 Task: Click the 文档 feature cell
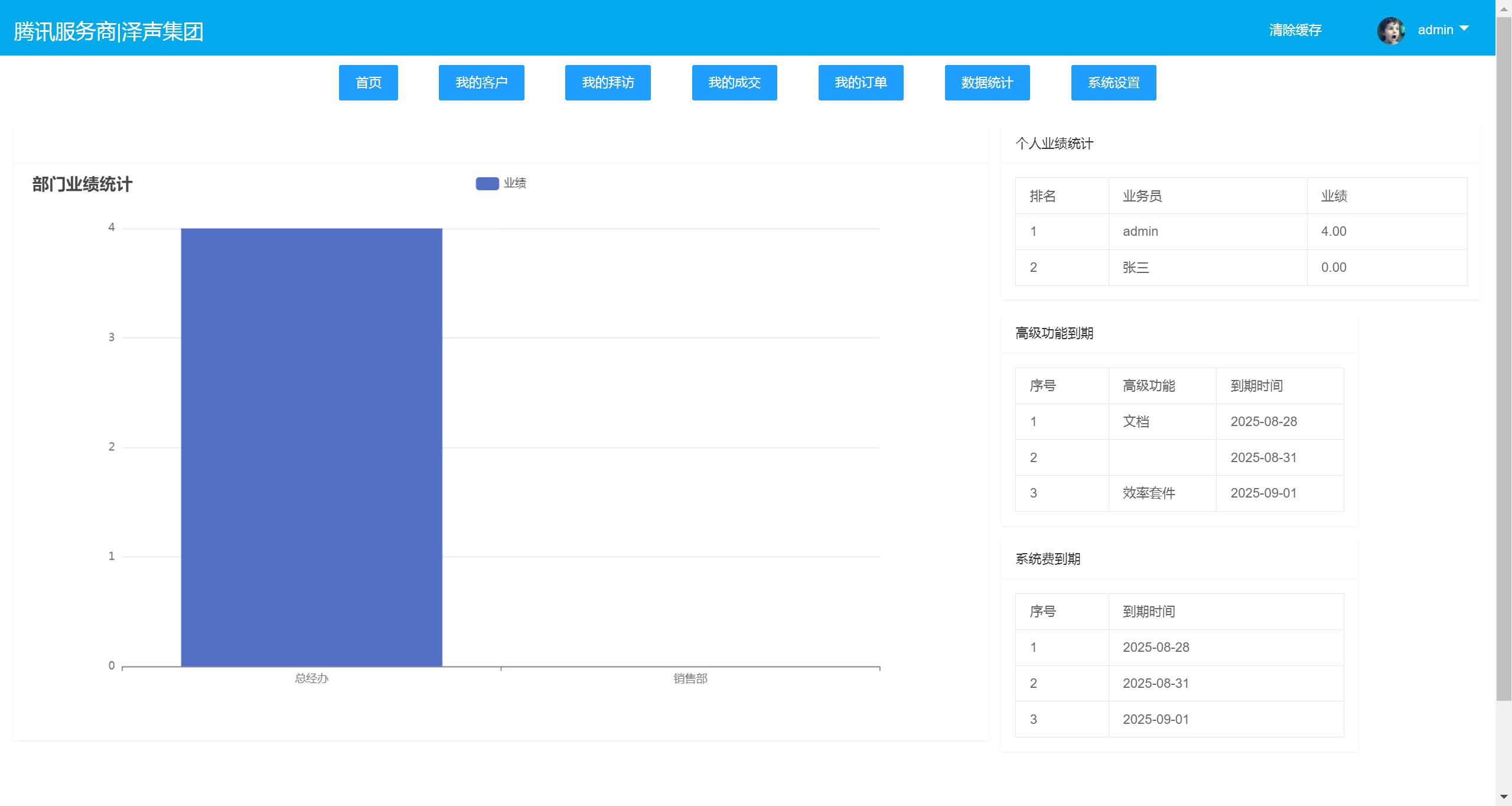pos(1162,422)
